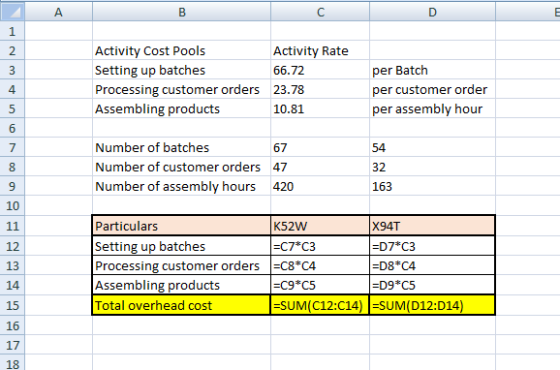Select formula cell =C7*C3
560x370 pixels.
(320, 246)
